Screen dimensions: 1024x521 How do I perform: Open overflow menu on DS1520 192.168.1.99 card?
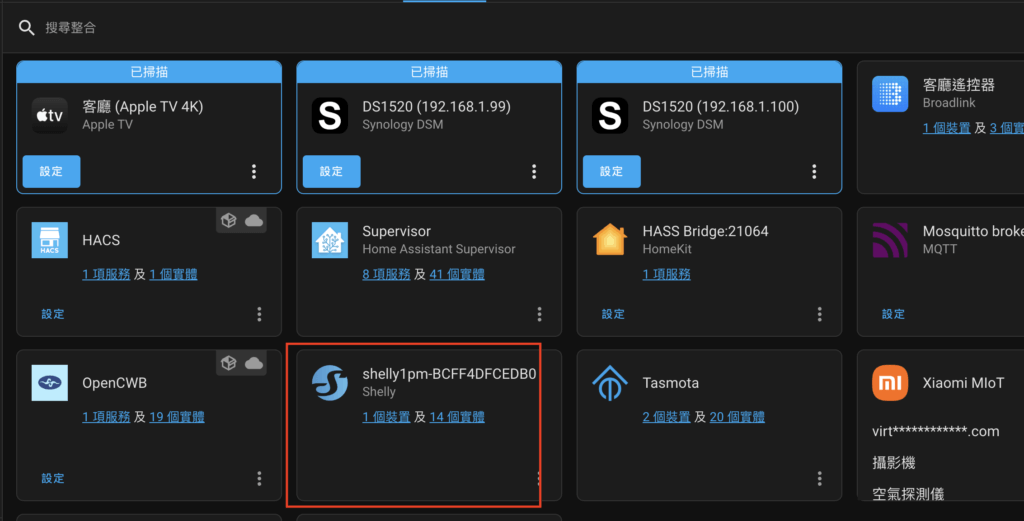click(x=534, y=172)
